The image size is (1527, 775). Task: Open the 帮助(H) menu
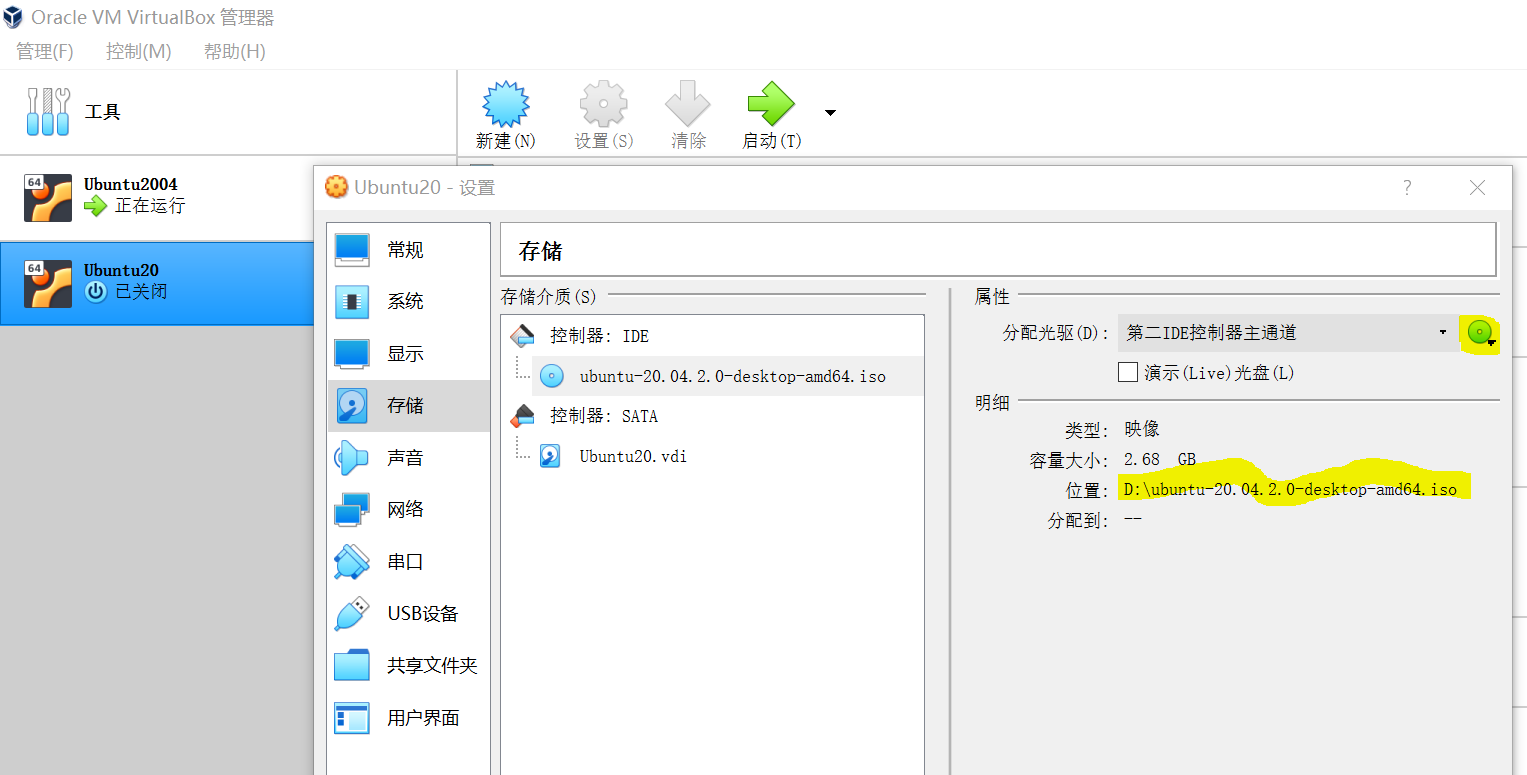[x=235, y=51]
